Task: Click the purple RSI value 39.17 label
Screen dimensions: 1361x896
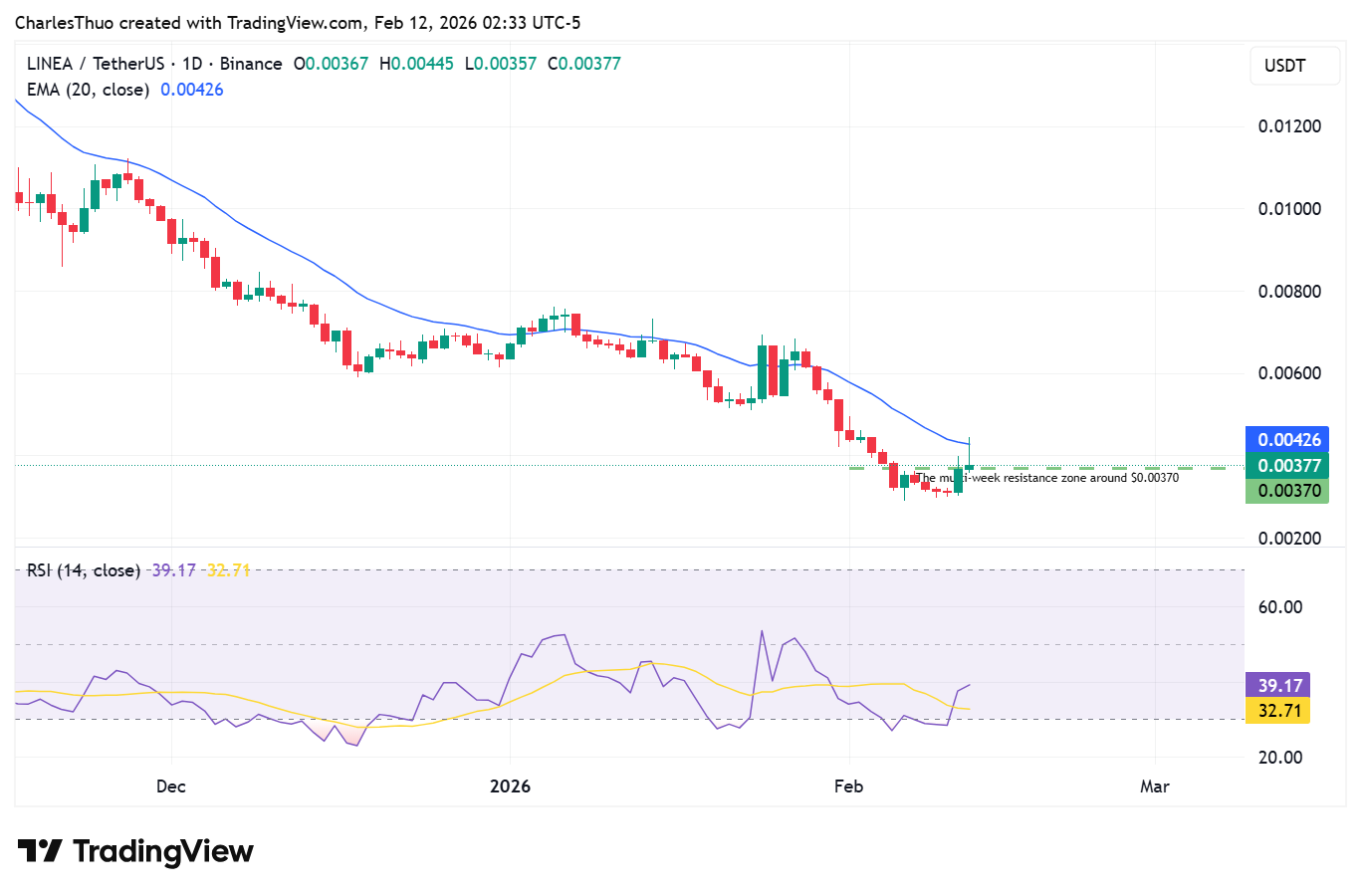Action: pyautogui.click(x=1276, y=684)
